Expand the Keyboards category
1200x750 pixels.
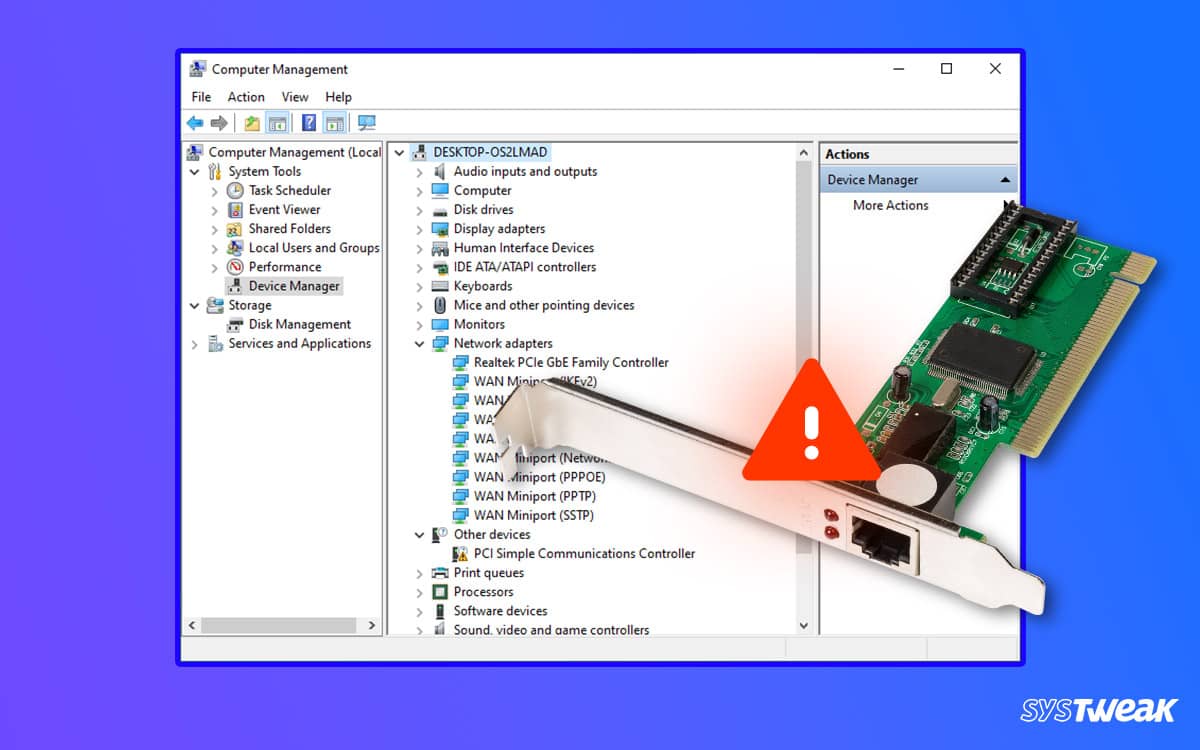(x=421, y=286)
